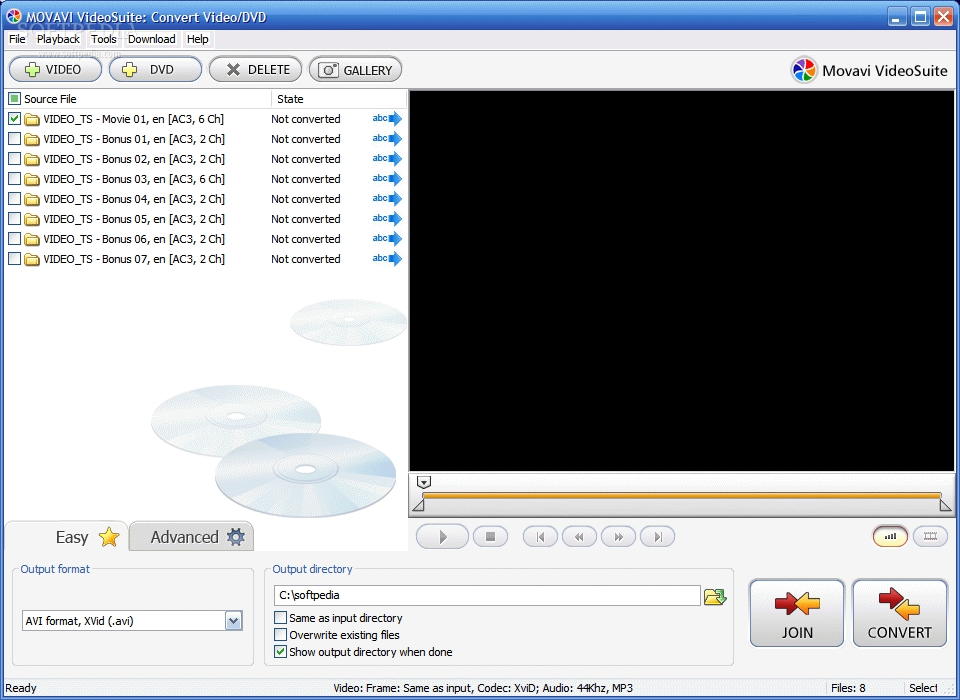Click the Stop playback button
Image resolution: width=960 pixels, height=700 pixels.
(x=490, y=536)
